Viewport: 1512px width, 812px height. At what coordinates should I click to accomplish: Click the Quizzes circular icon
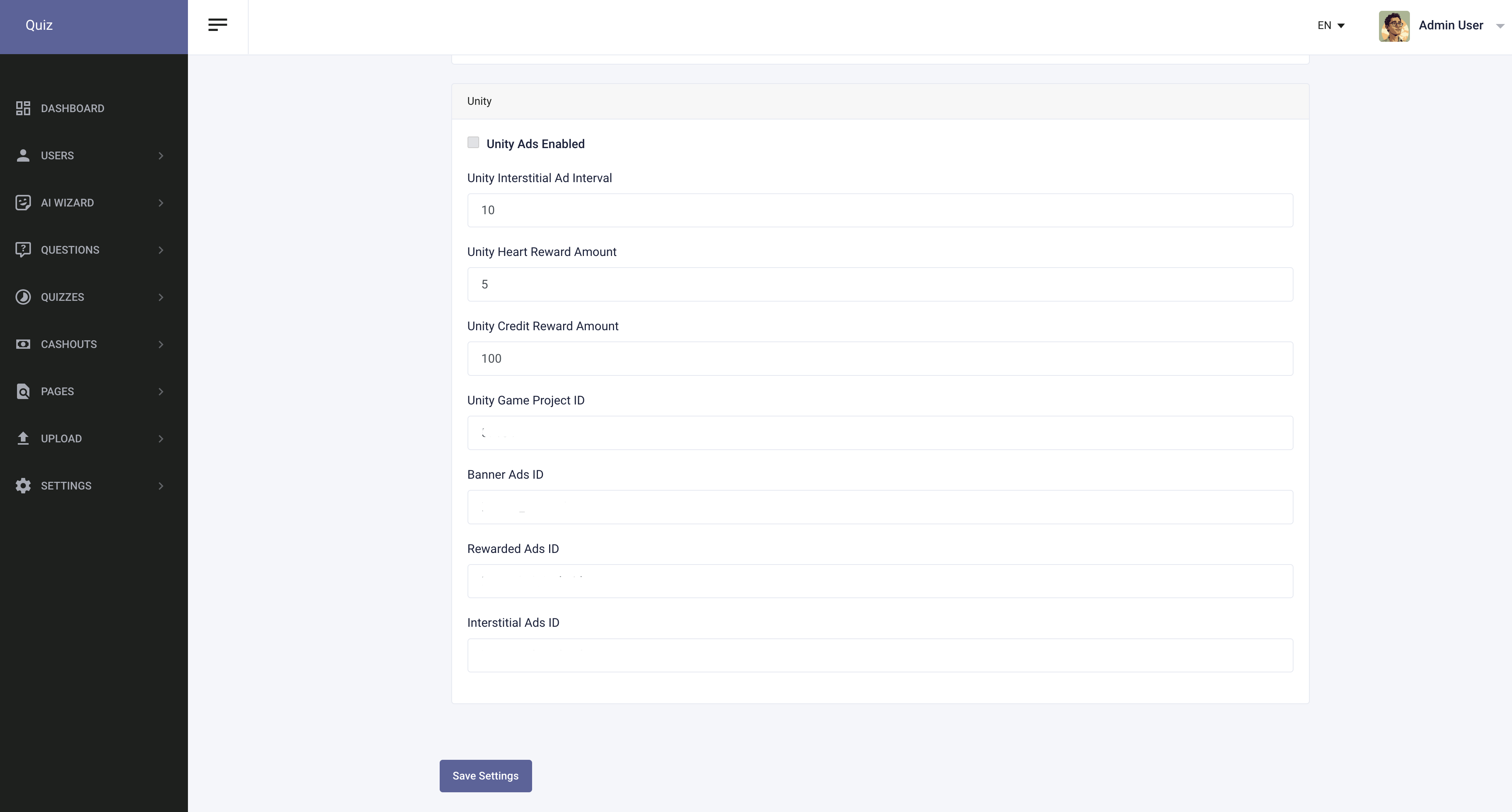23,297
